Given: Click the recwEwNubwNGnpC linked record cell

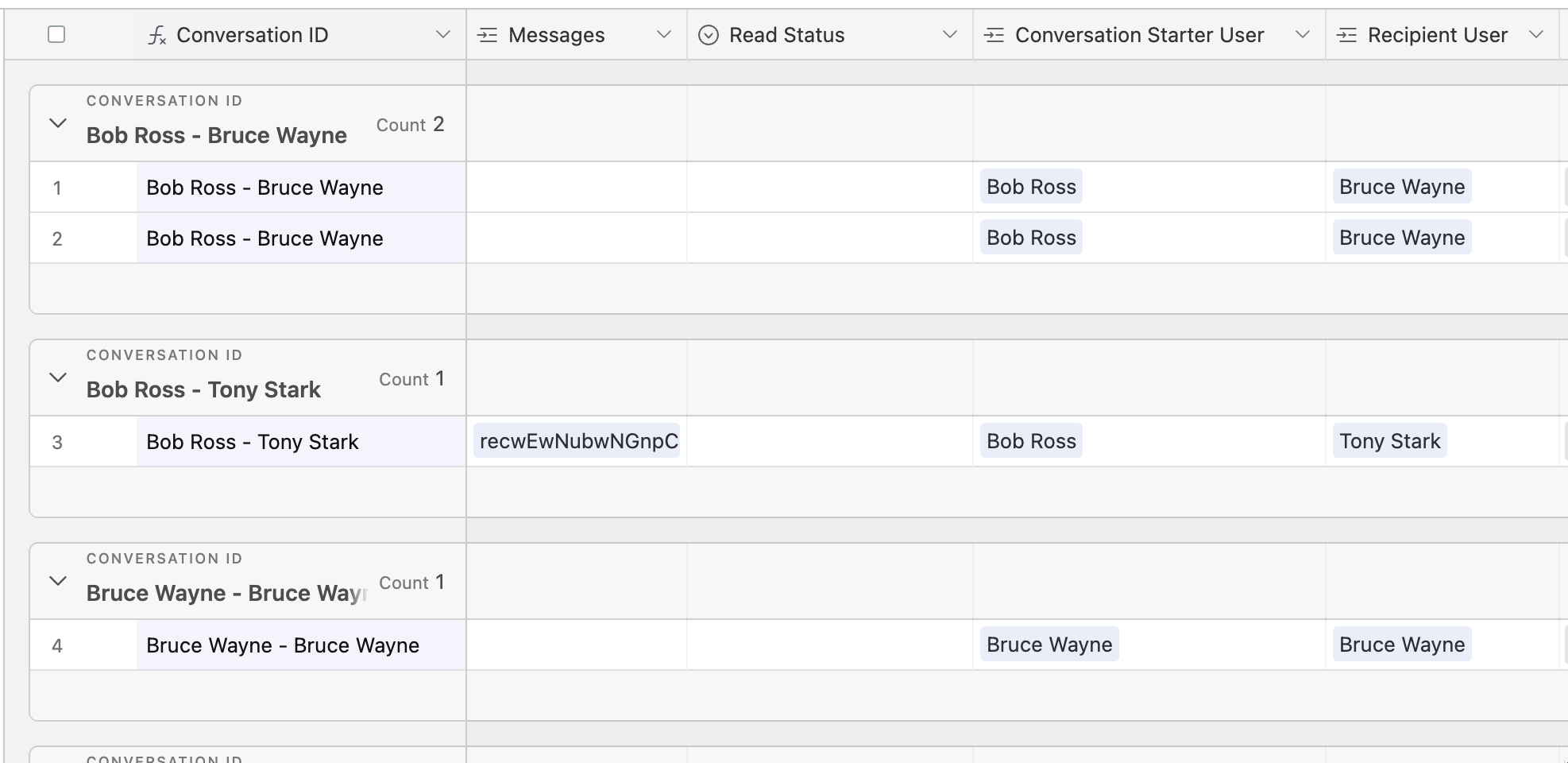Looking at the screenshot, I should pyautogui.click(x=577, y=441).
